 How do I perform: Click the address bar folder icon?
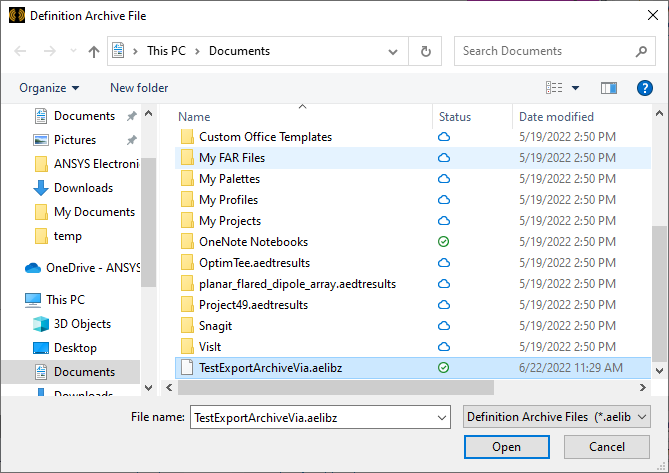click(118, 51)
